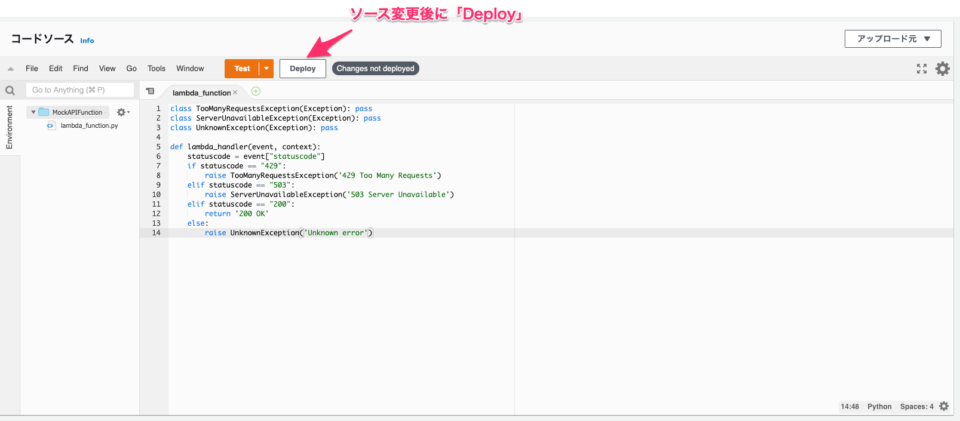Select lambda_function.py file icon in tree
Image resolution: width=960 pixels, height=421 pixels.
tap(51, 125)
